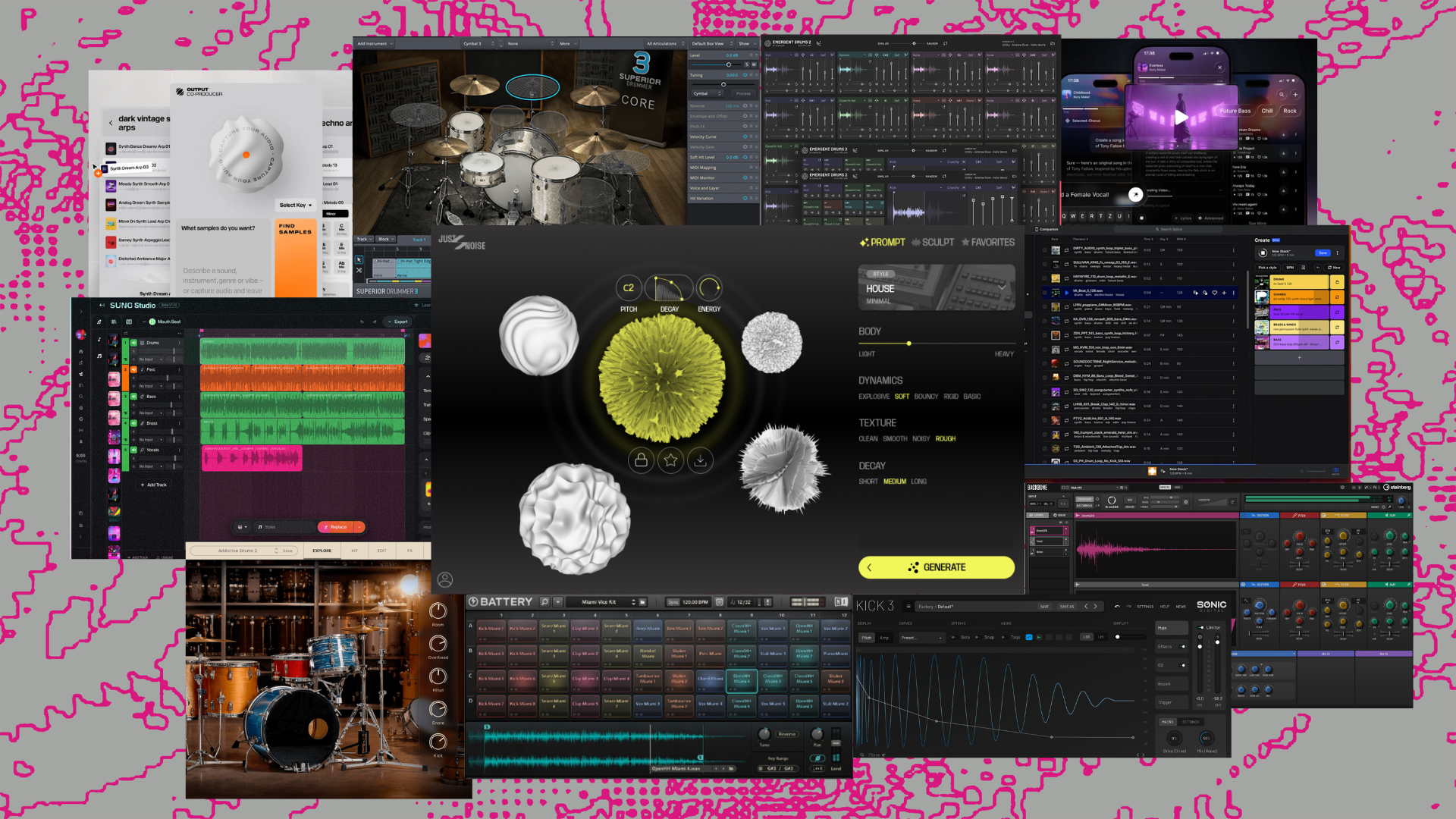Select the PROMPT tab in Just Noise
The image size is (1456, 819).
(x=883, y=243)
